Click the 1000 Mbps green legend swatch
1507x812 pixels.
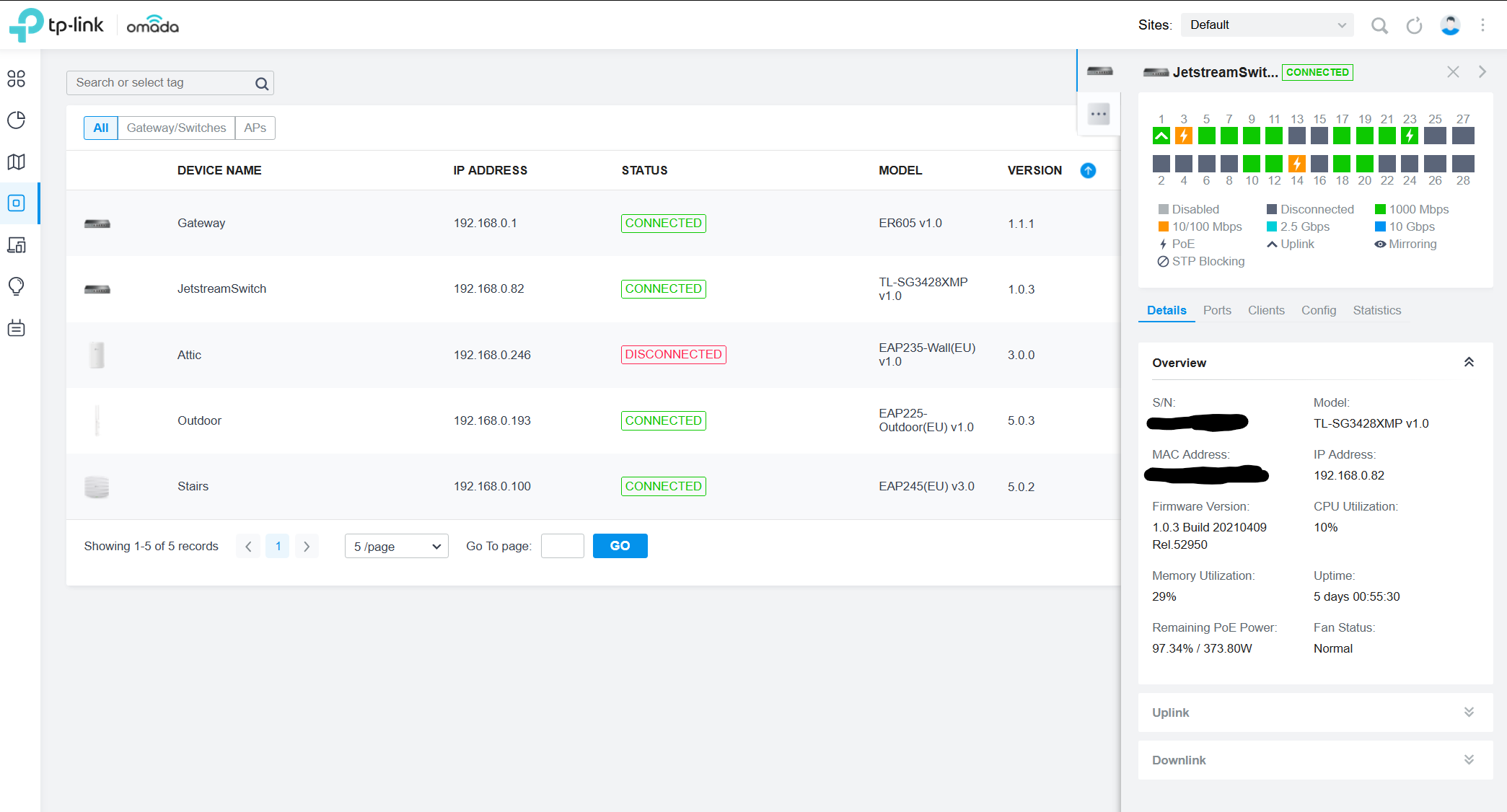1380,209
